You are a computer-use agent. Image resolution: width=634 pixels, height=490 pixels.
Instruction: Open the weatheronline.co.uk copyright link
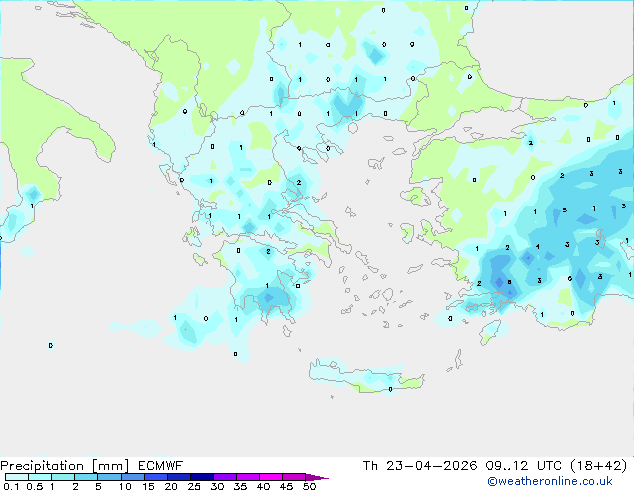(x=549, y=481)
